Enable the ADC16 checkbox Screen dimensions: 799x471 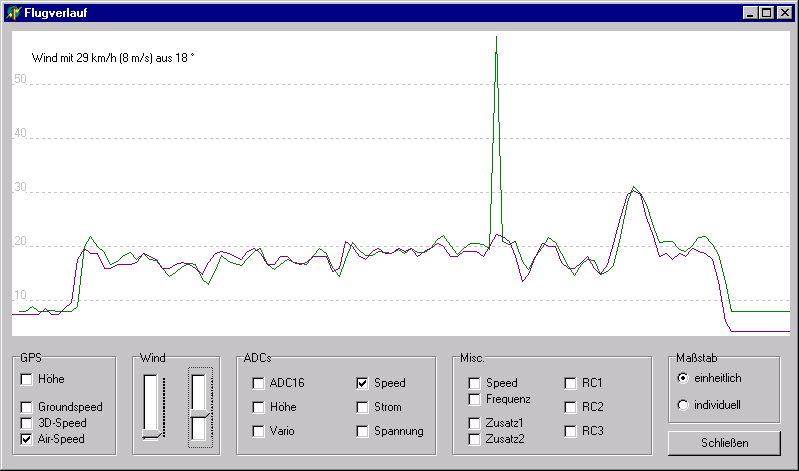tap(259, 383)
